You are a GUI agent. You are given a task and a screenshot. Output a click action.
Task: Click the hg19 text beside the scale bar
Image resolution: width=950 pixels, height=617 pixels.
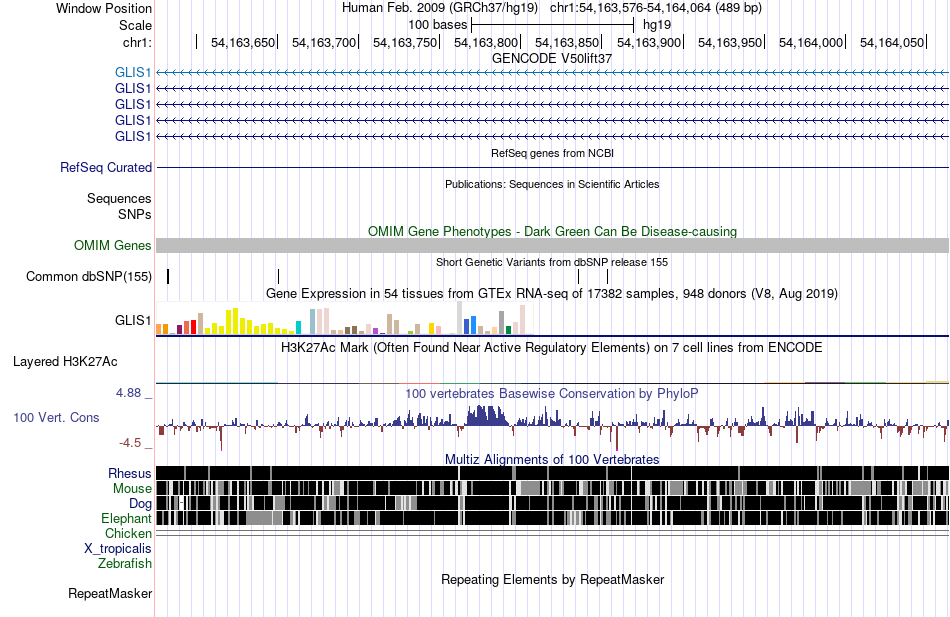click(657, 25)
